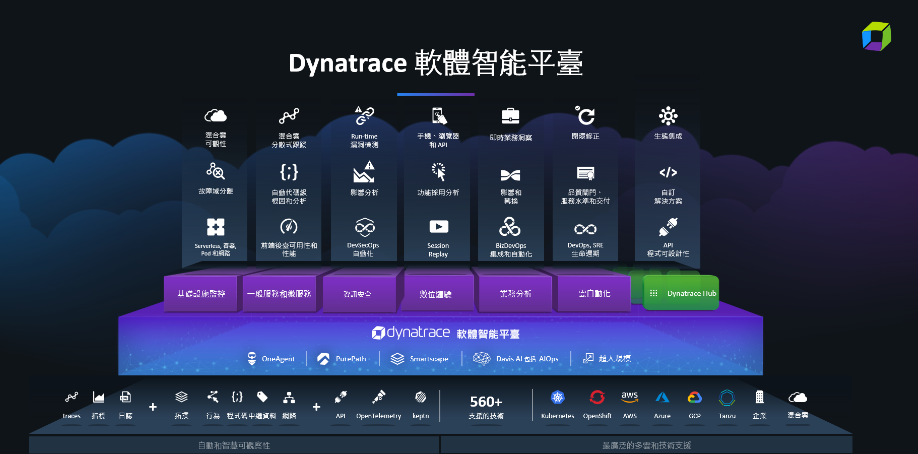Click the briefcase business insight icon
918x454 pixels.
(511, 115)
